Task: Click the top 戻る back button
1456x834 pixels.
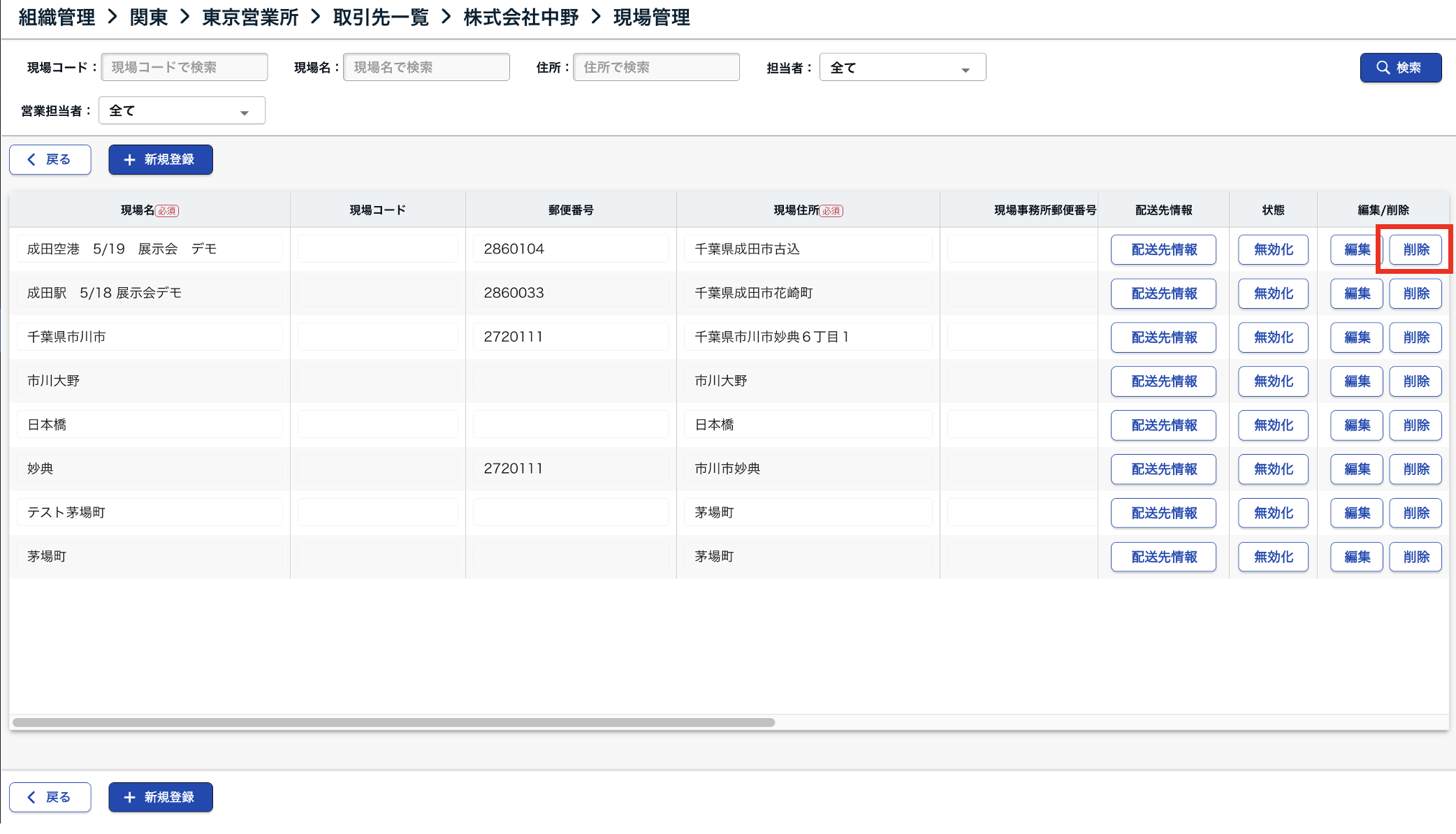Action: click(x=50, y=159)
